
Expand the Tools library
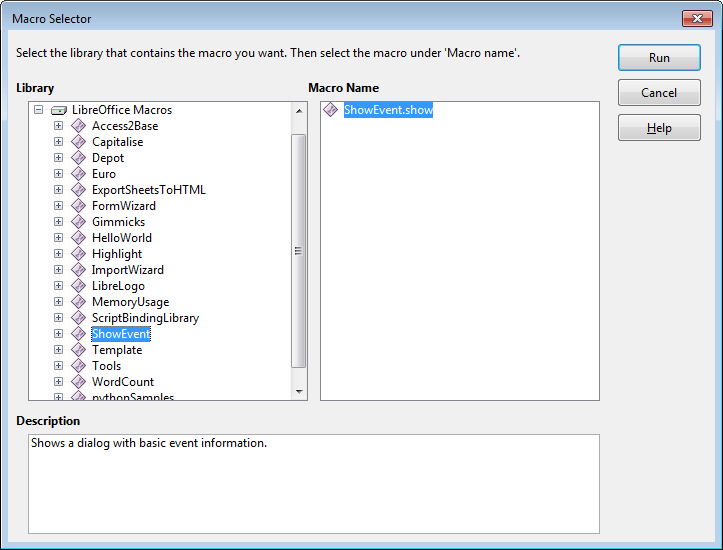[58, 365]
